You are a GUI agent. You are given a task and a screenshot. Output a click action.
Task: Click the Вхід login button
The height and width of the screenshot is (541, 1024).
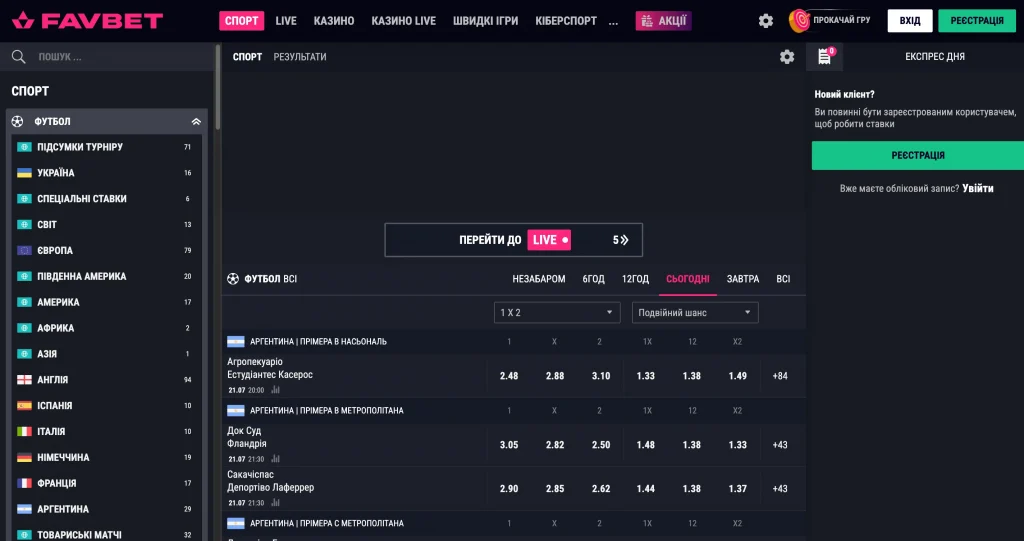(x=910, y=21)
